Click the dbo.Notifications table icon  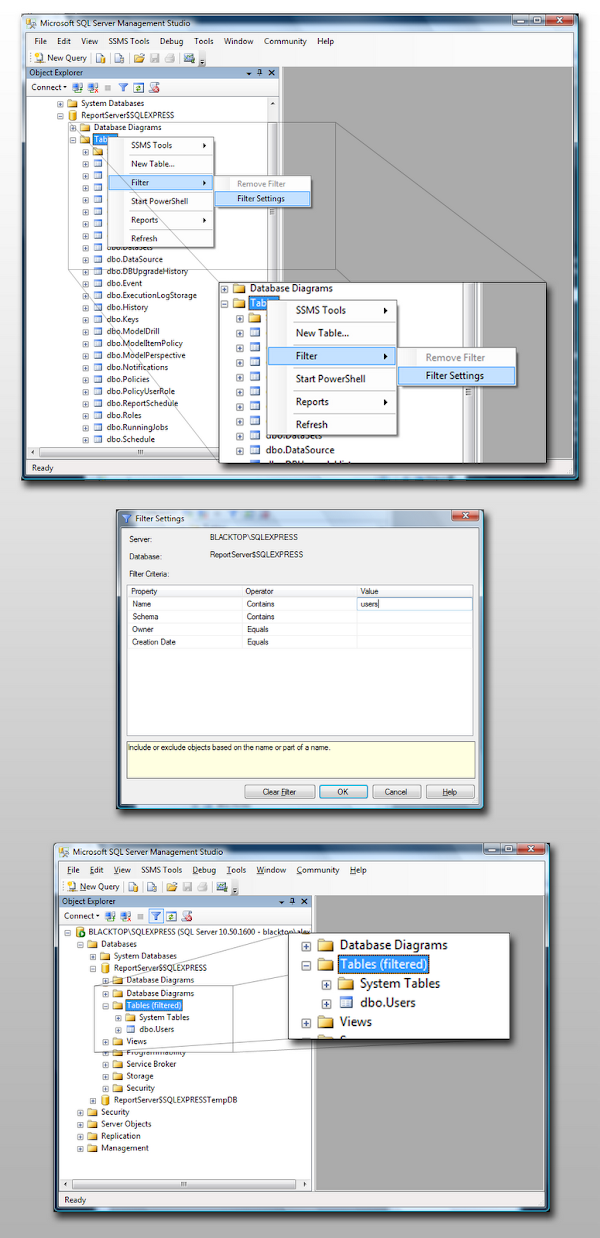click(x=98, y=367)
